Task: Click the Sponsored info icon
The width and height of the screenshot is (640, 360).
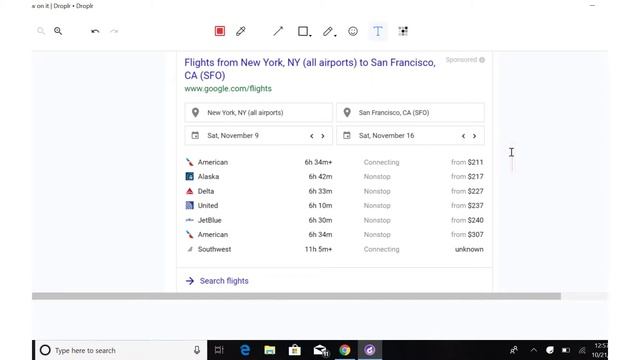Action: tap(482, 60)
